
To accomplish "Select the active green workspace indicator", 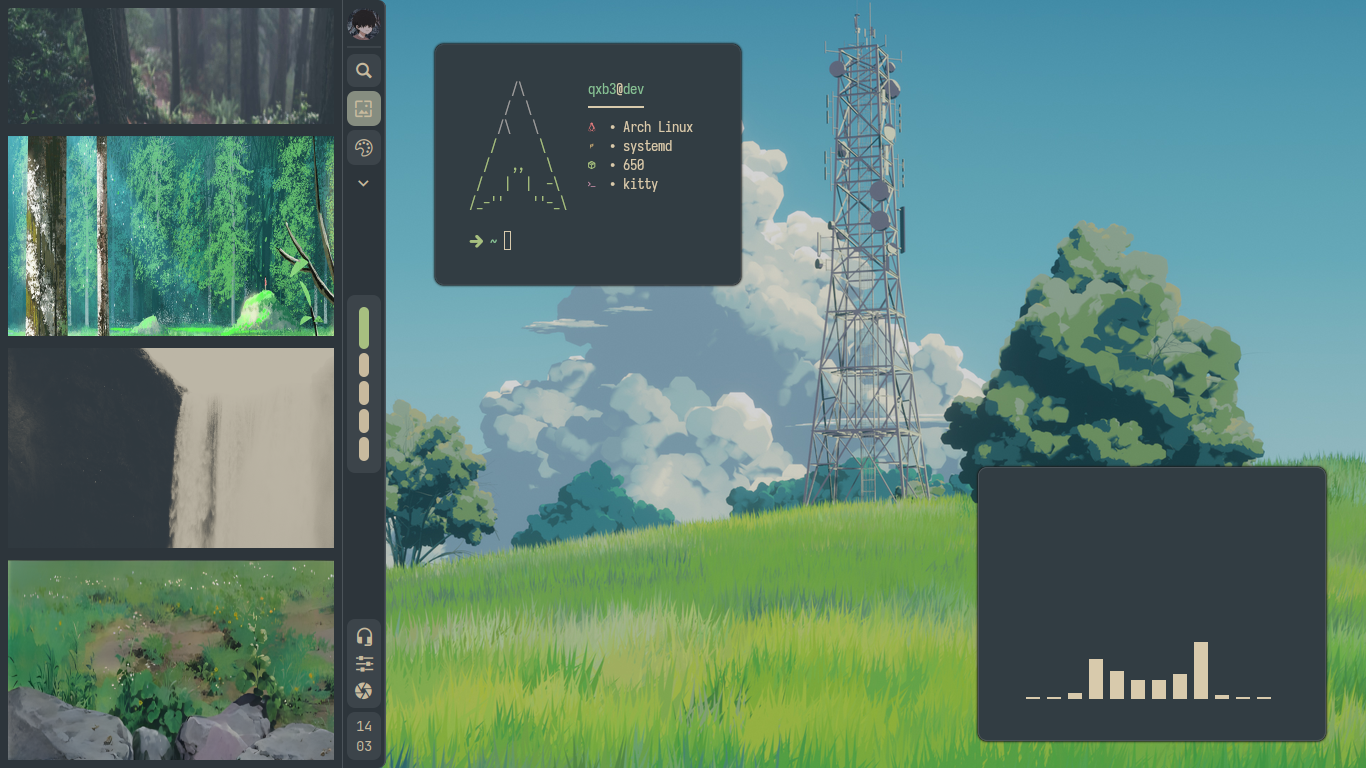I will tap(364, 328).
